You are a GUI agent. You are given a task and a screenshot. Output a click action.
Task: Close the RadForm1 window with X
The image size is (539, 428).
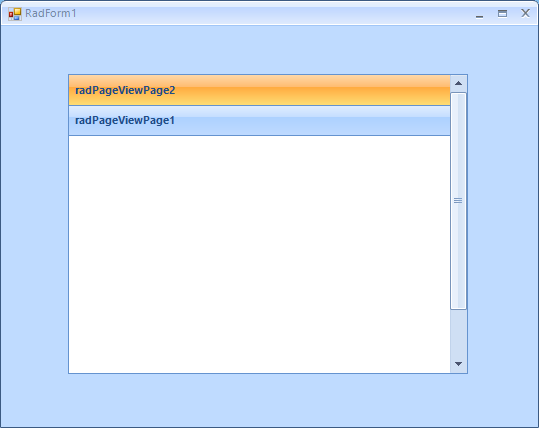point(525,13)
